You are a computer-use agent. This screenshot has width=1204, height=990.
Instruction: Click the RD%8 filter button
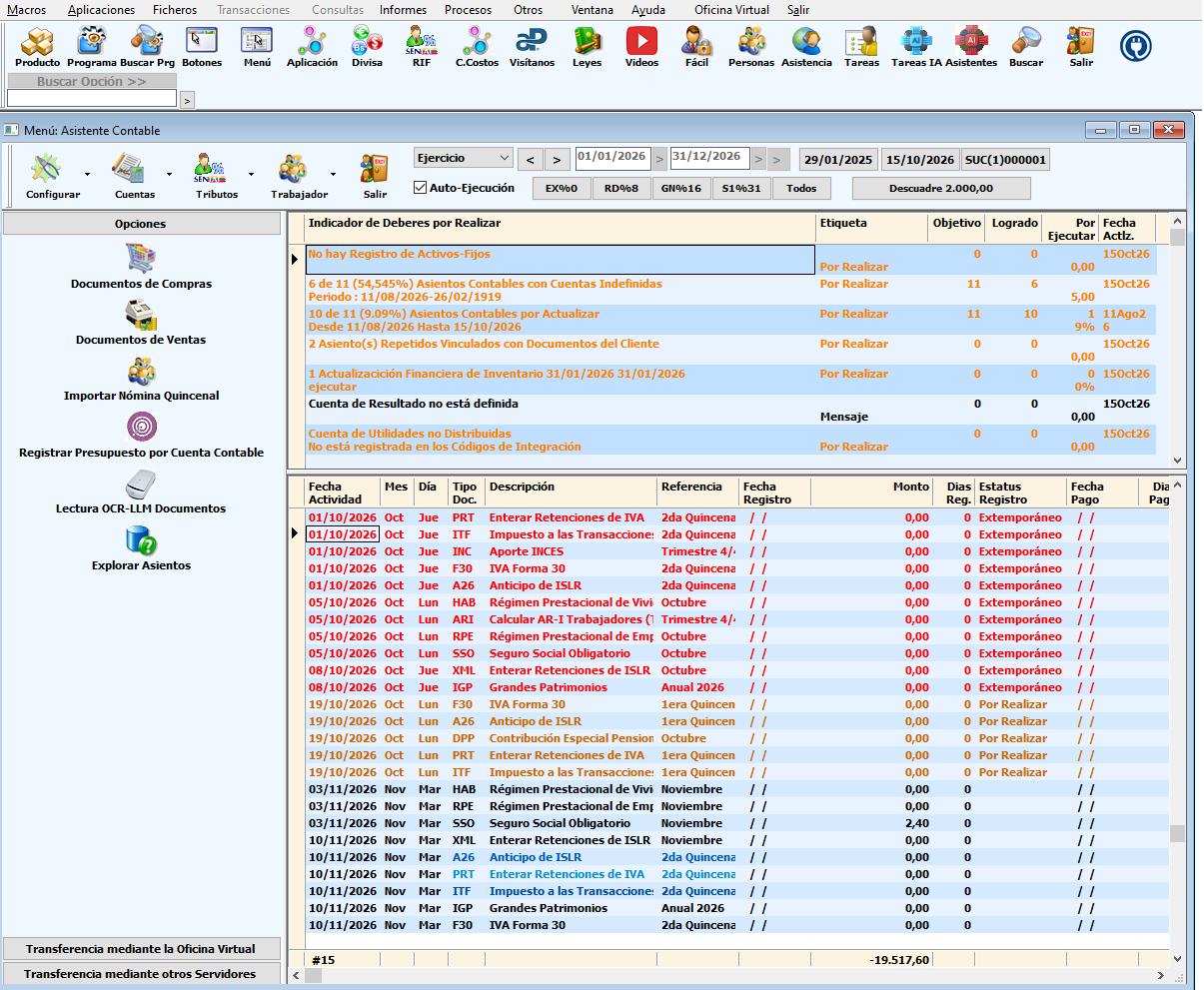pos(621,188)
